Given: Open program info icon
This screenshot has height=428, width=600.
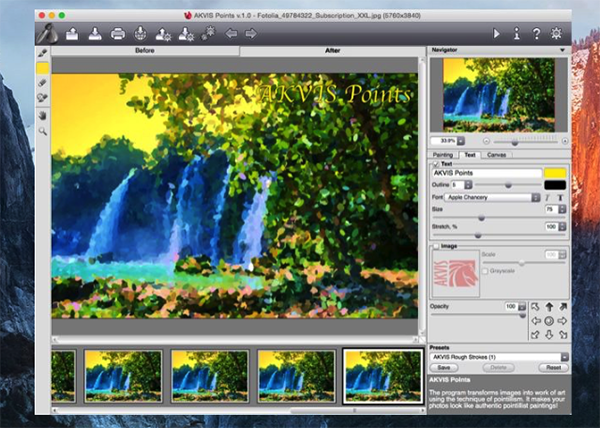Looking at the screenshot, I should tap(517, 34).
